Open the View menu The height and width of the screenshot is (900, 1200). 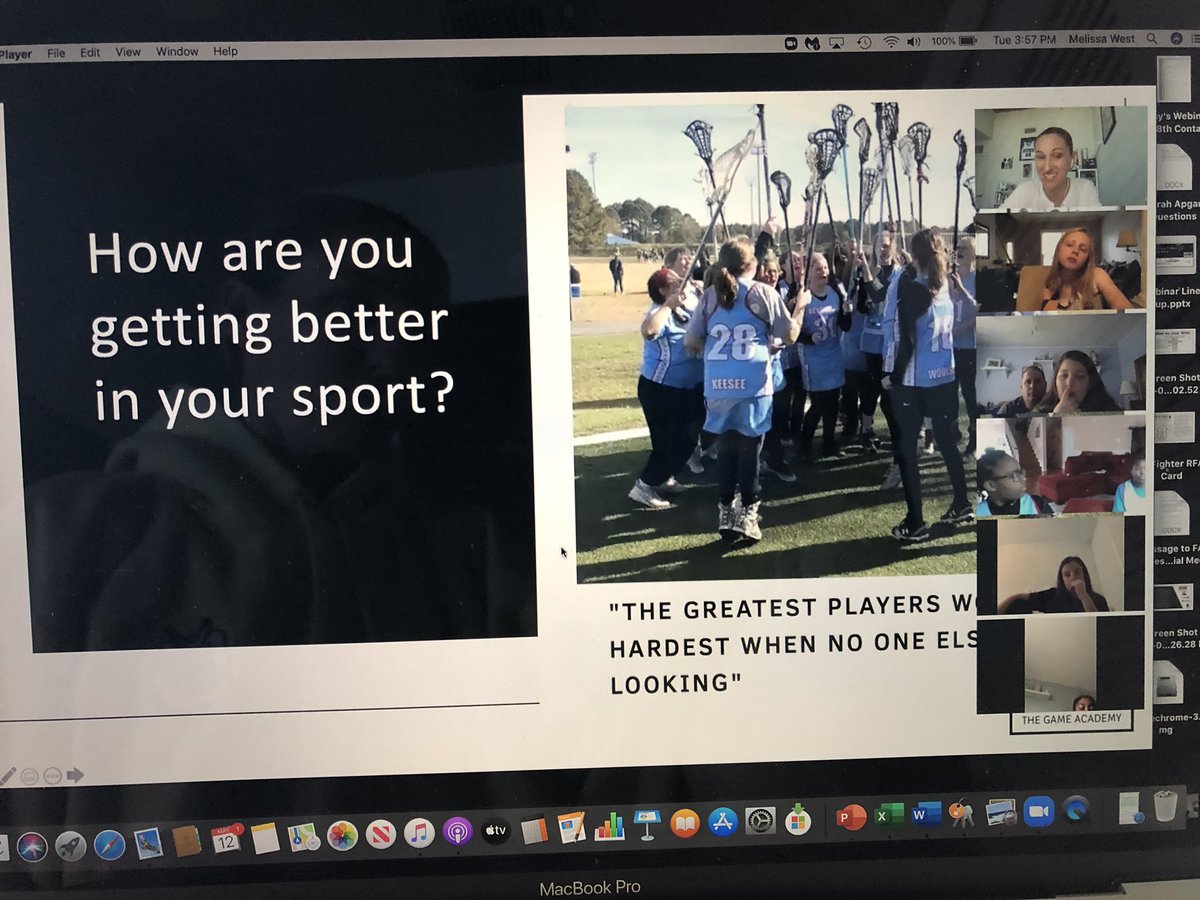coord(128,52)
